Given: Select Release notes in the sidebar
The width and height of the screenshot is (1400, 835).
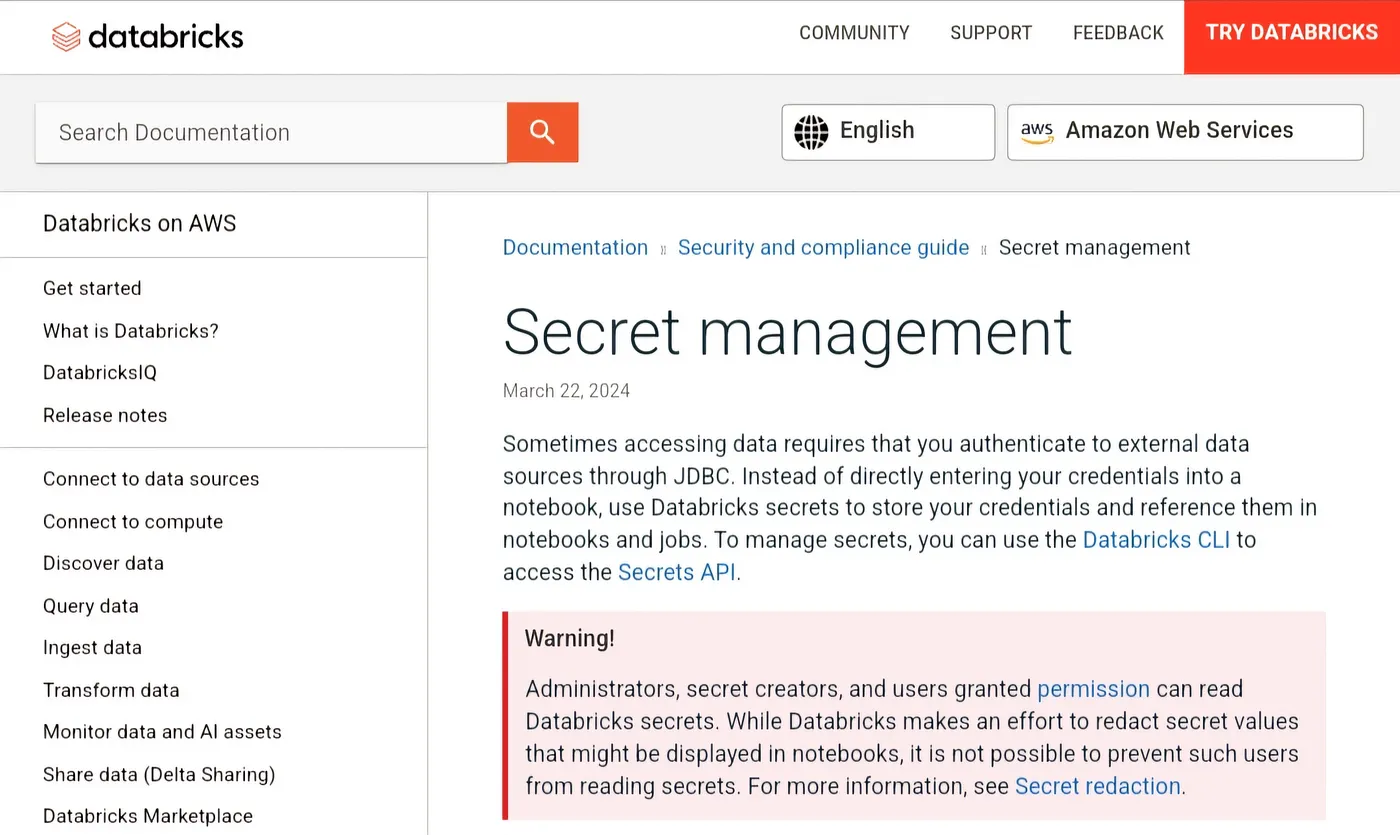Looking at the screenshot, I should click(105, 415).
